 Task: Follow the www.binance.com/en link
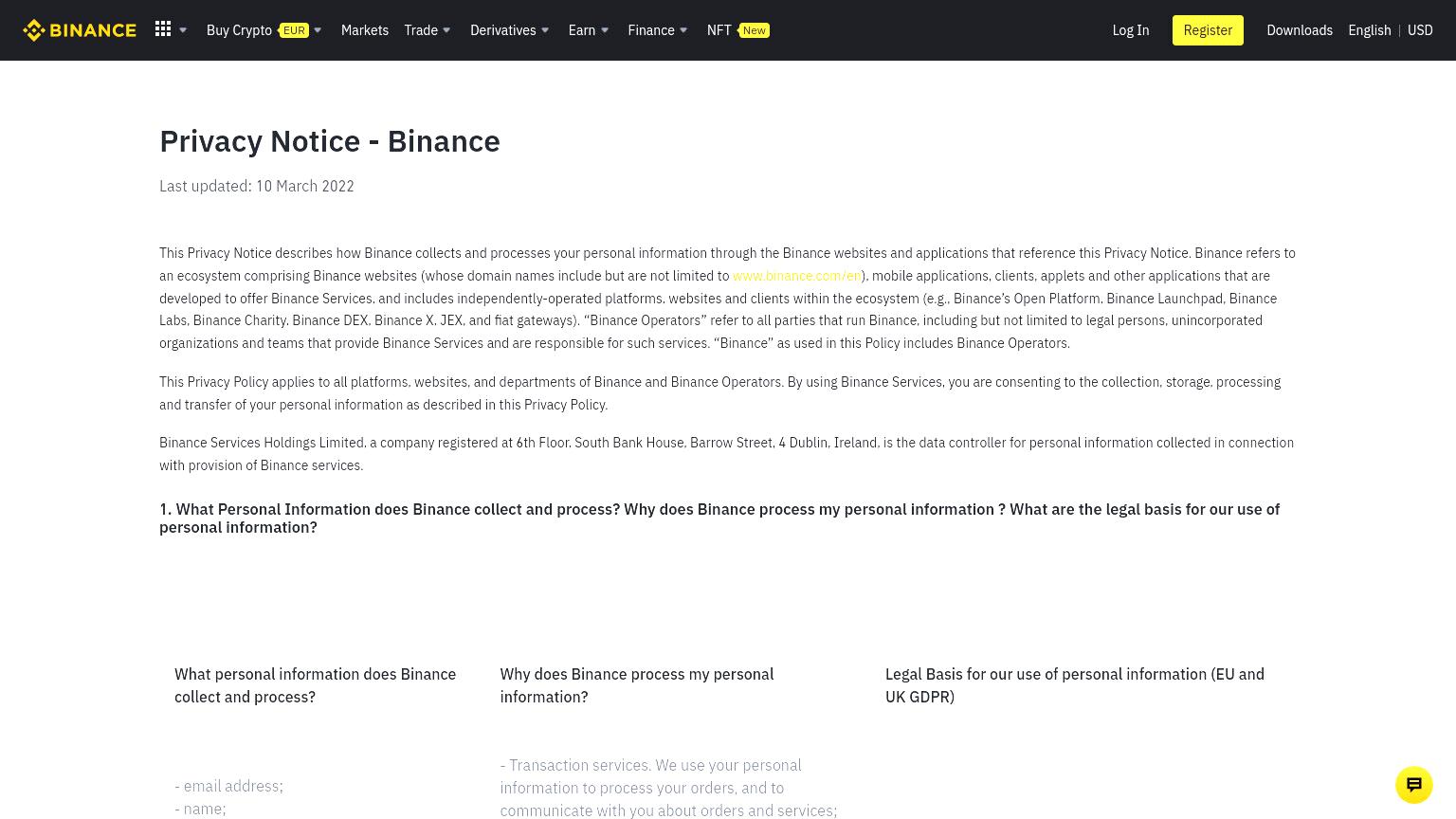click(x=796, y=276)
